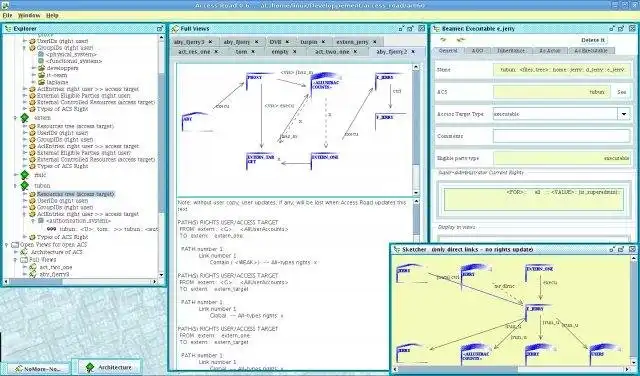Select the EXTERN_ONE node in the Sketcher panel
This screenshot has width=640, height=376.
coord(539,273)
